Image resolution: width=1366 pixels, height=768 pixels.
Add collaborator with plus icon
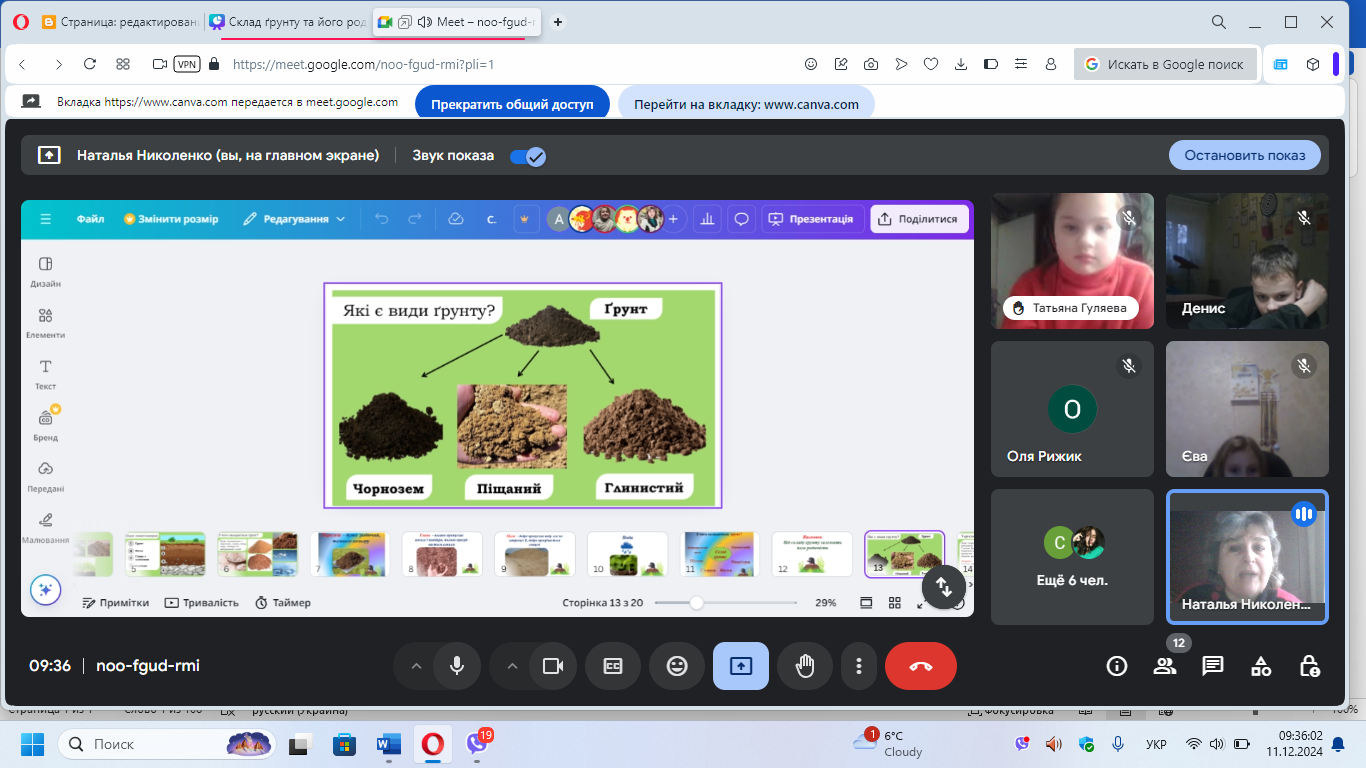click(673, 219)
